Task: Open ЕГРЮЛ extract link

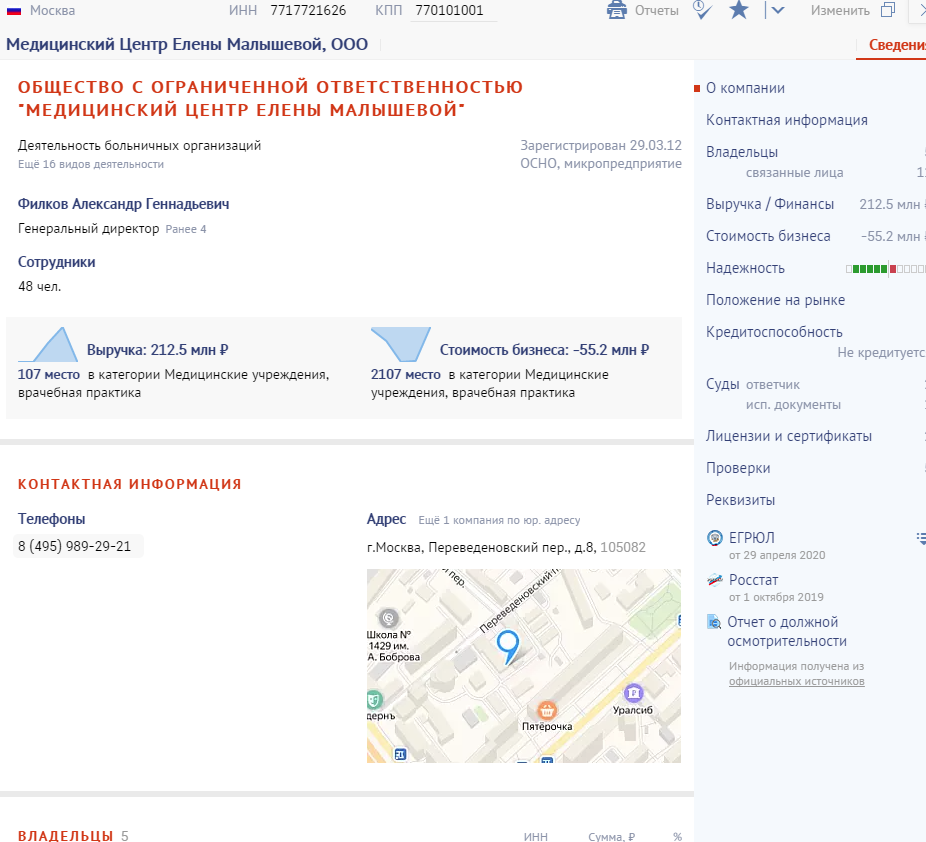Action: click(x=751, y=538)
